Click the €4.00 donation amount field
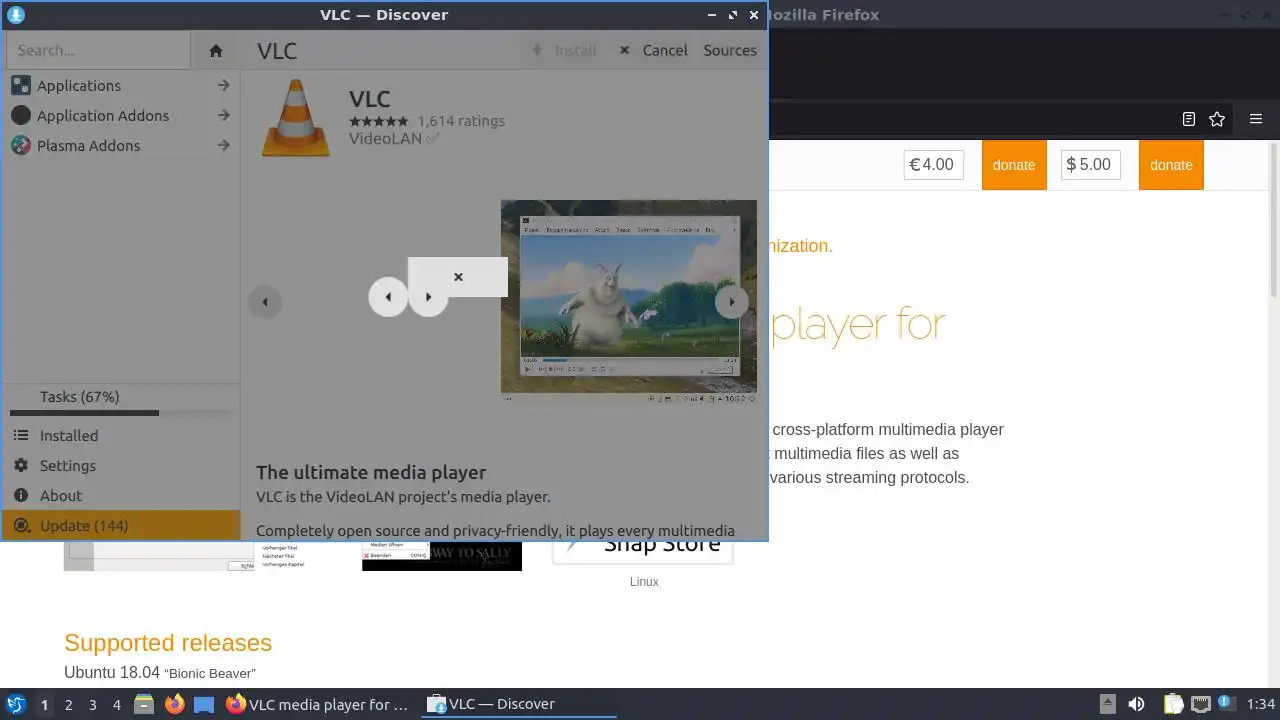1280x720 pixels. click(x=933, y=165)
